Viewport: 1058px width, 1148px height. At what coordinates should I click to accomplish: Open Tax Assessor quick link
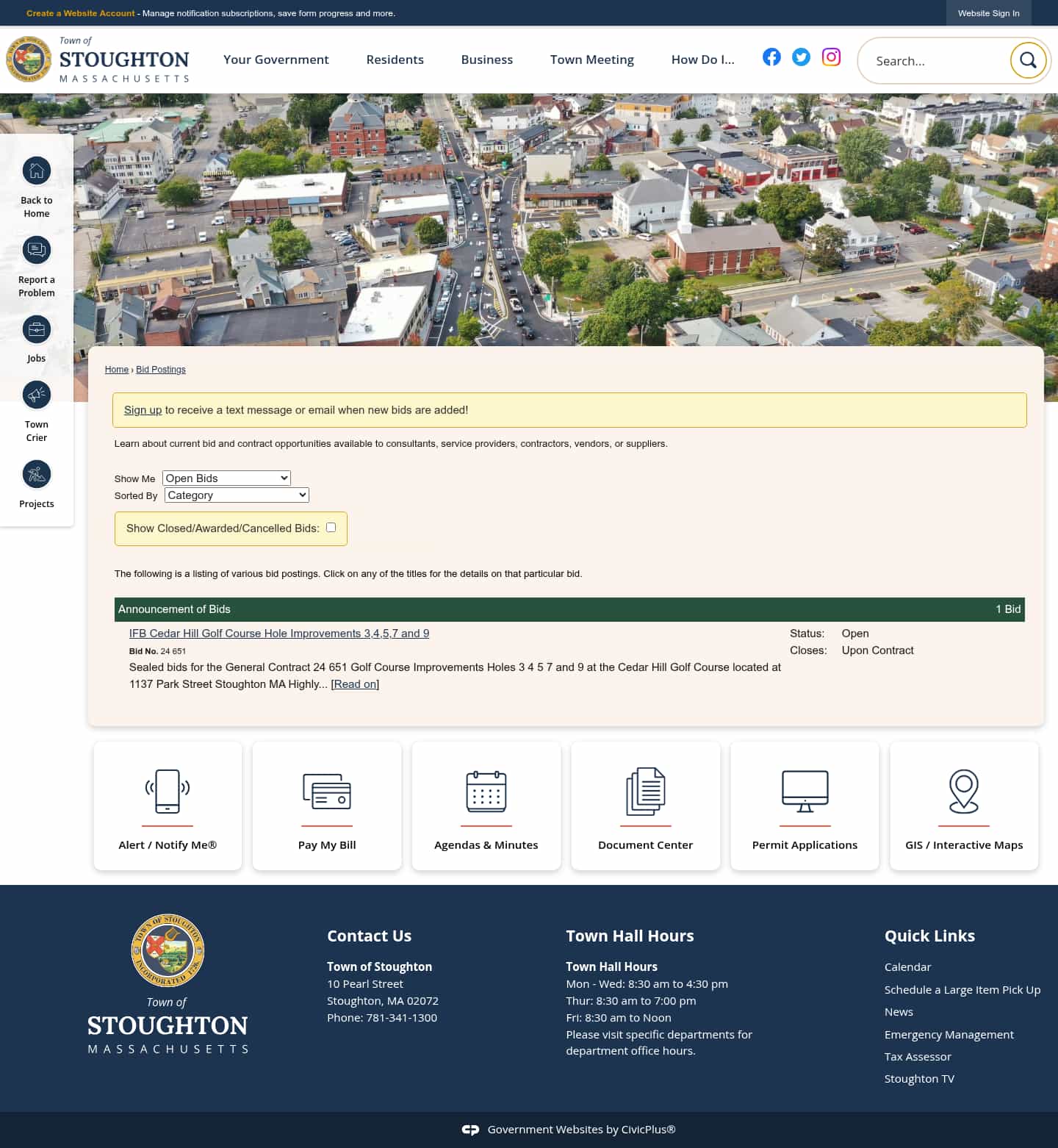pyautogui.click(x=918, y=1057)
